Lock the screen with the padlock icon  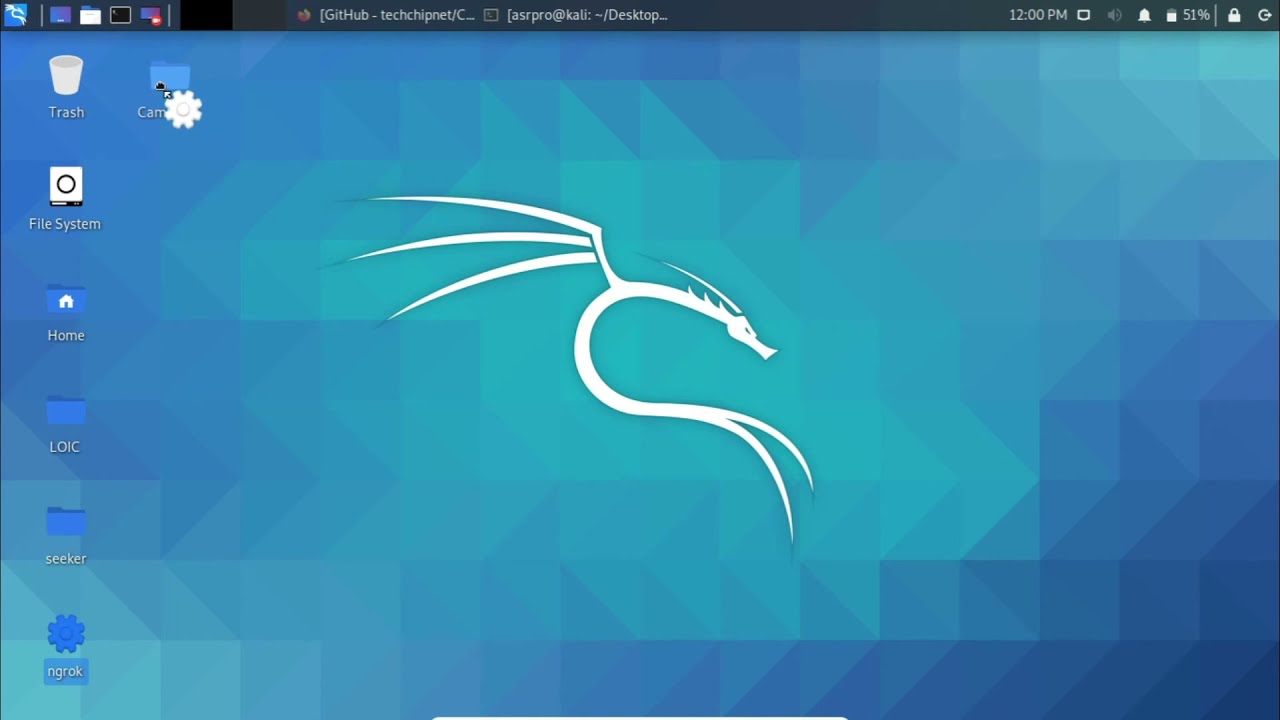pyautogui.click(x=1234, y=15)
